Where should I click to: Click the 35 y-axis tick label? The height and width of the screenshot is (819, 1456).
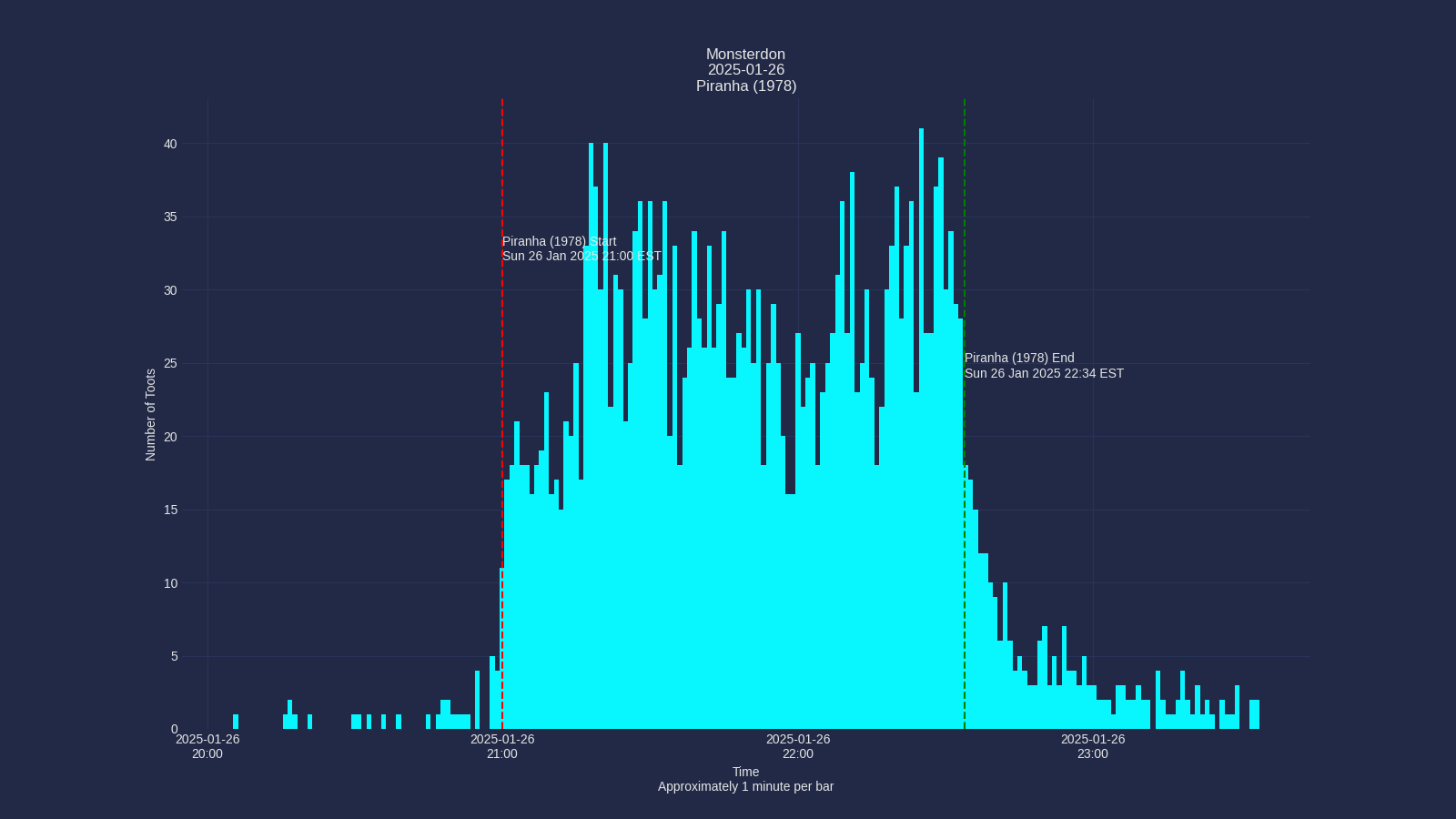tap(170, 217)
